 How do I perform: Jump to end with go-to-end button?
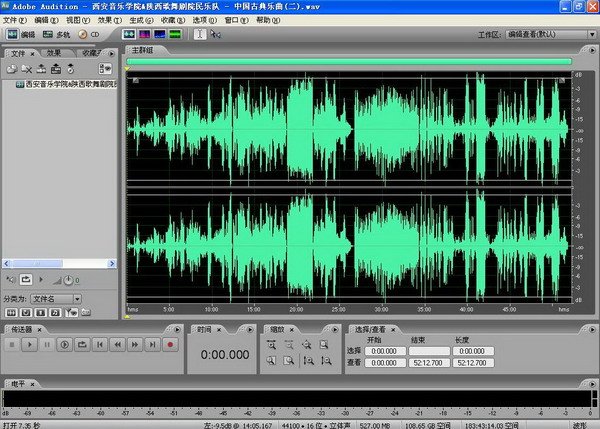[151, 344]
